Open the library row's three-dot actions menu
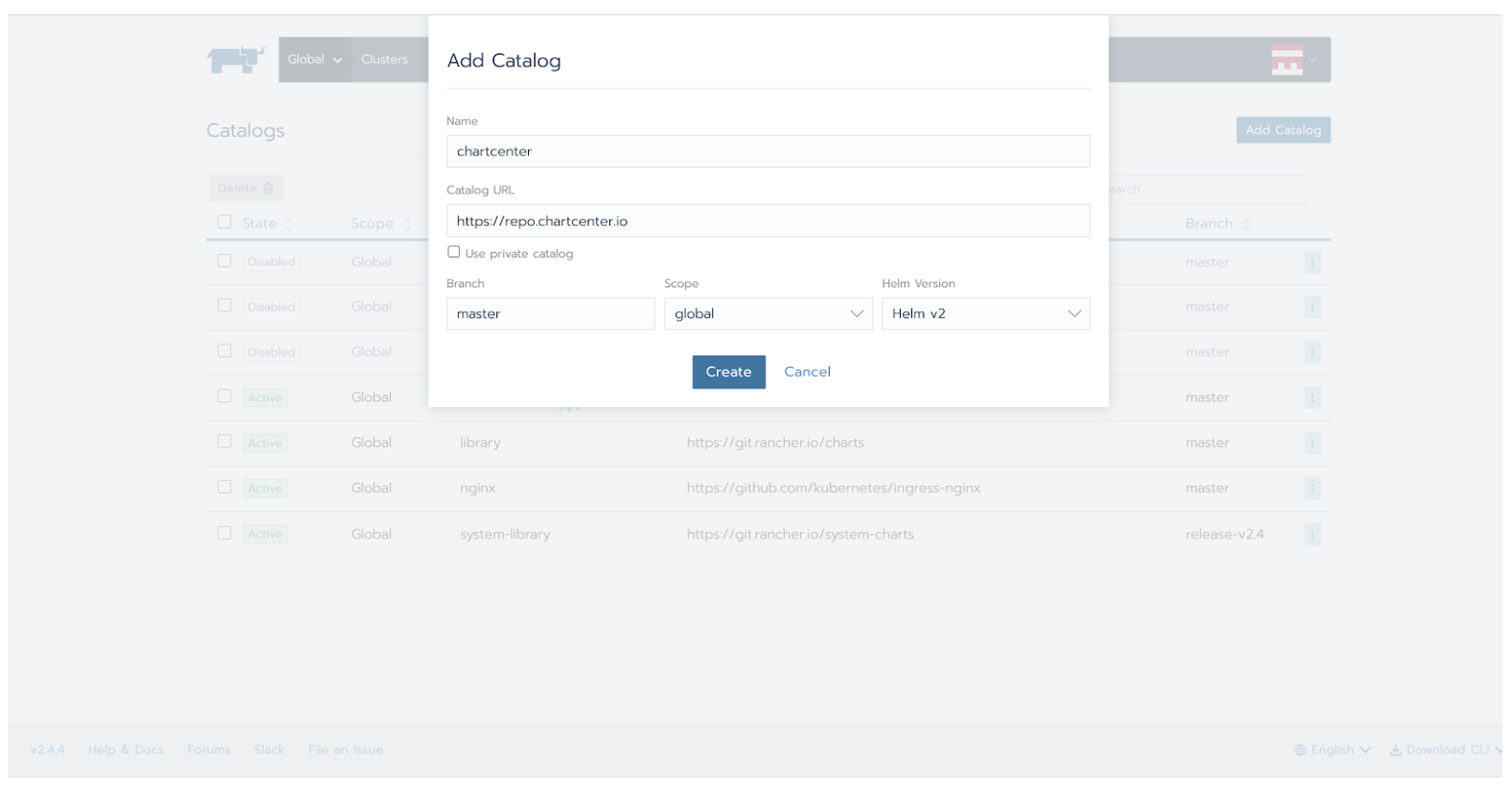 coord(1312,443)
